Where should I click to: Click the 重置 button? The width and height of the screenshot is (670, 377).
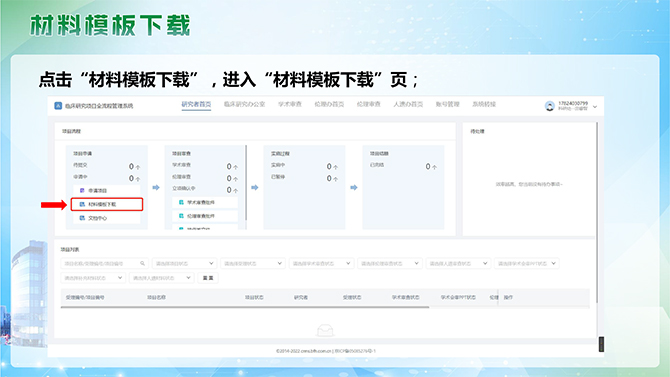click(x=208, y=278)
